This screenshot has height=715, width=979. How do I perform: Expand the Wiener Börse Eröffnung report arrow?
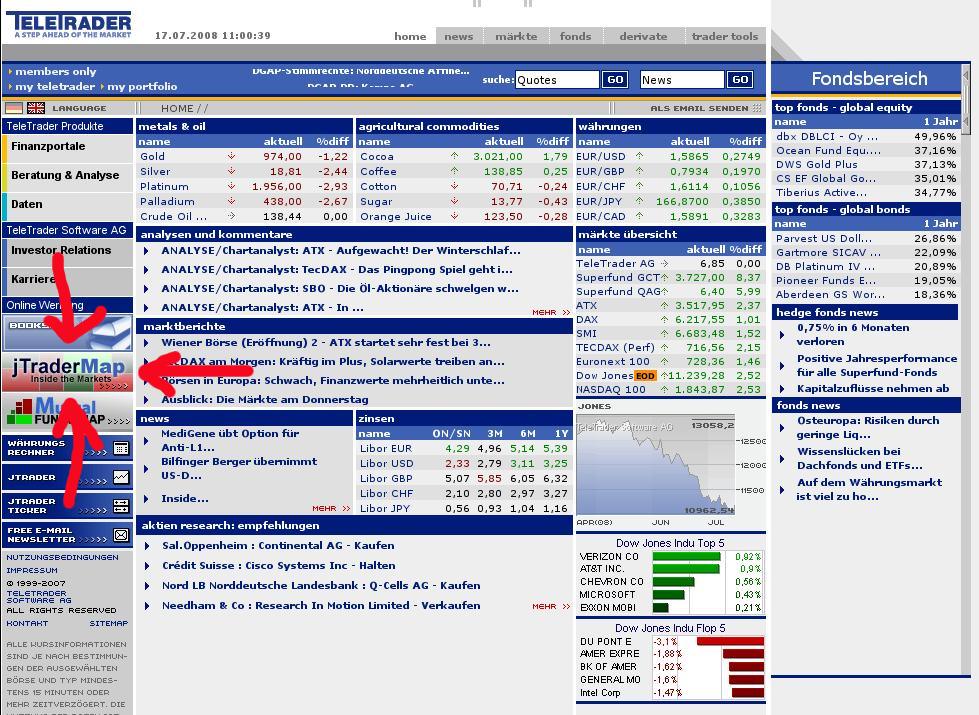147,343
